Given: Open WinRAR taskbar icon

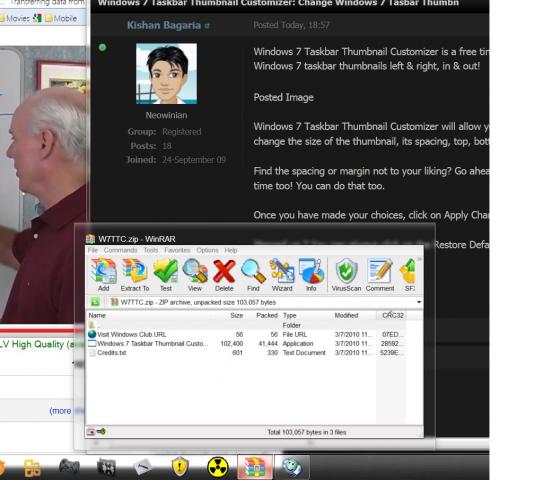Looking at the screenshot, I should 255,467.
